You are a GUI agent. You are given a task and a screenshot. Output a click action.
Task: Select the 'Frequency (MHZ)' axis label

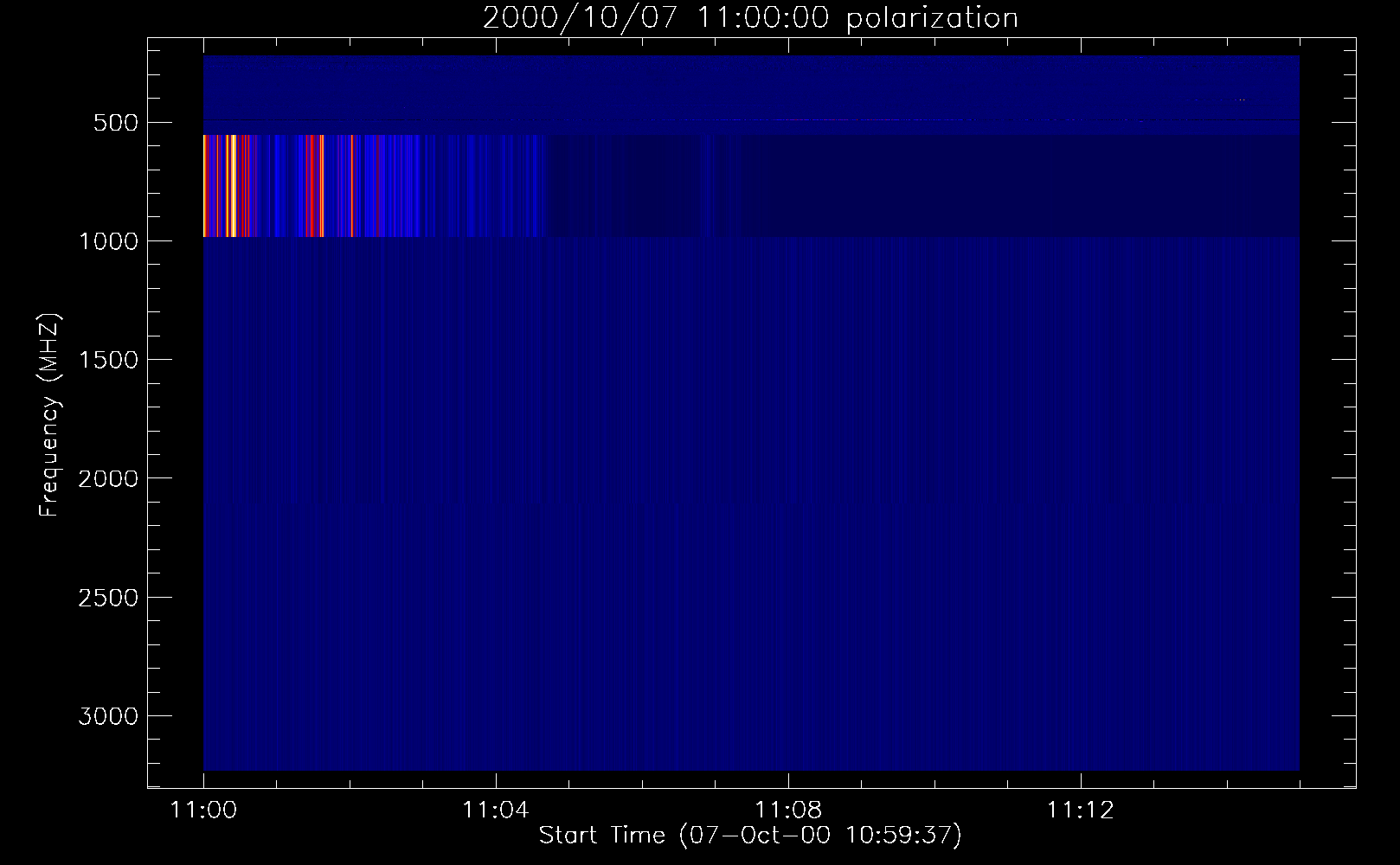pos(49,415)
